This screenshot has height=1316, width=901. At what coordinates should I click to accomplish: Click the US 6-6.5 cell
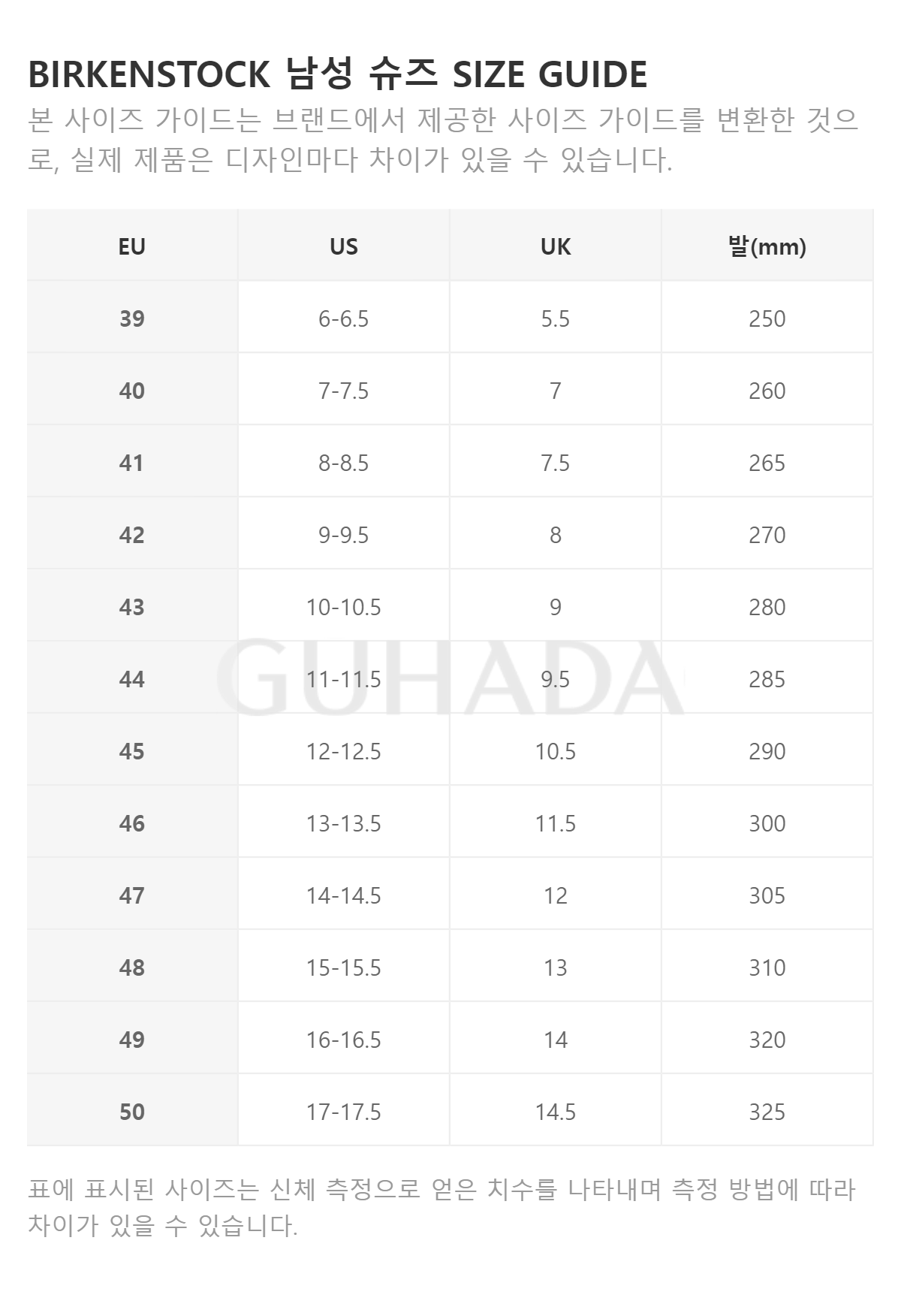(x=344, y=318)
